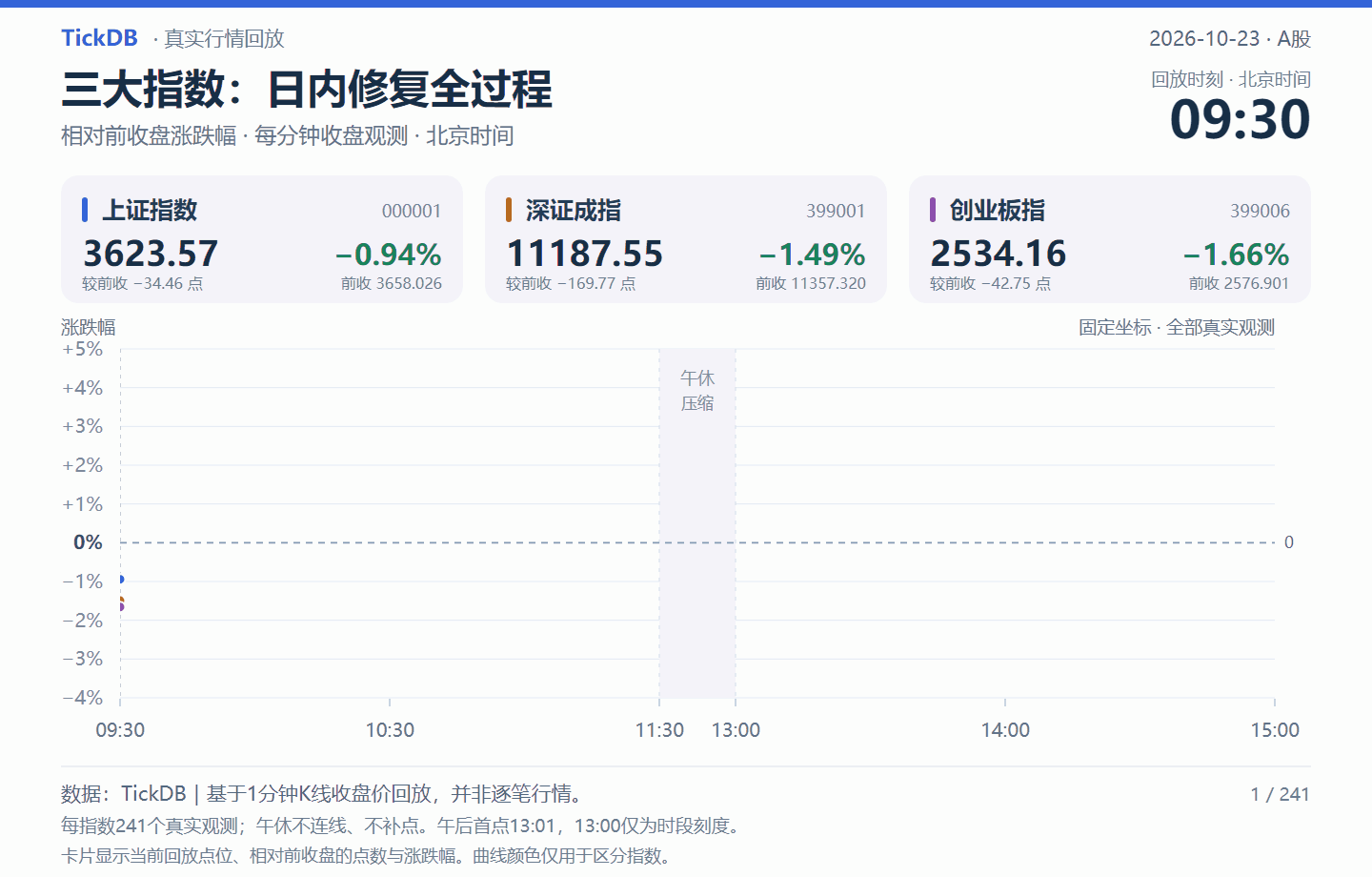Click the index code '000001'
This screenshot has width=1372, height=877.
412,211
